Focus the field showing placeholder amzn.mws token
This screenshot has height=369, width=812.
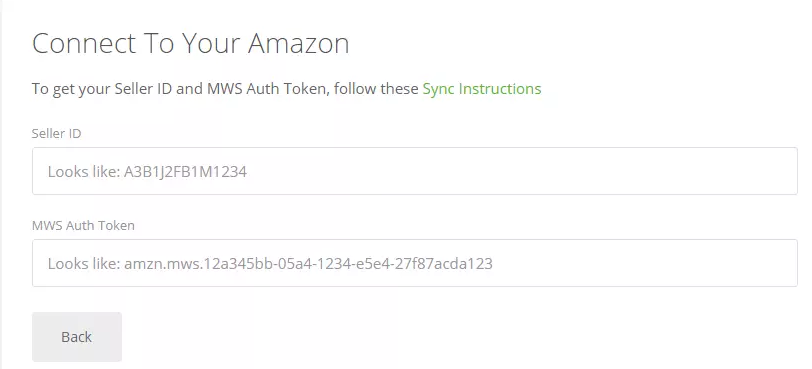tap(414, 263)
